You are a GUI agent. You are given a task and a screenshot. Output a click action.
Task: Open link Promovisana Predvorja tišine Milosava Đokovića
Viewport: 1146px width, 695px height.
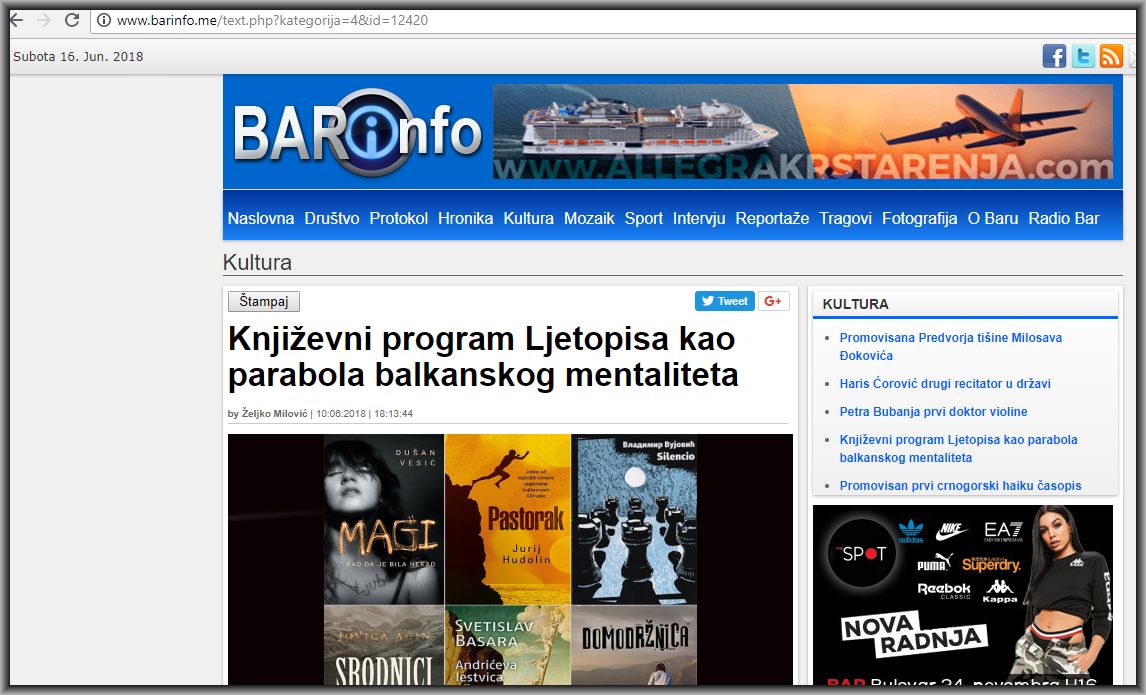[950, 346]
